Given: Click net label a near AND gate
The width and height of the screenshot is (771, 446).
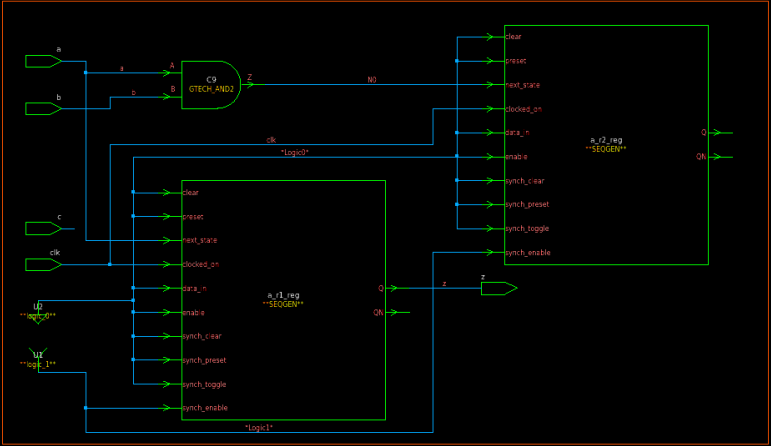Looking at the screenshot, I should (122, 68).
